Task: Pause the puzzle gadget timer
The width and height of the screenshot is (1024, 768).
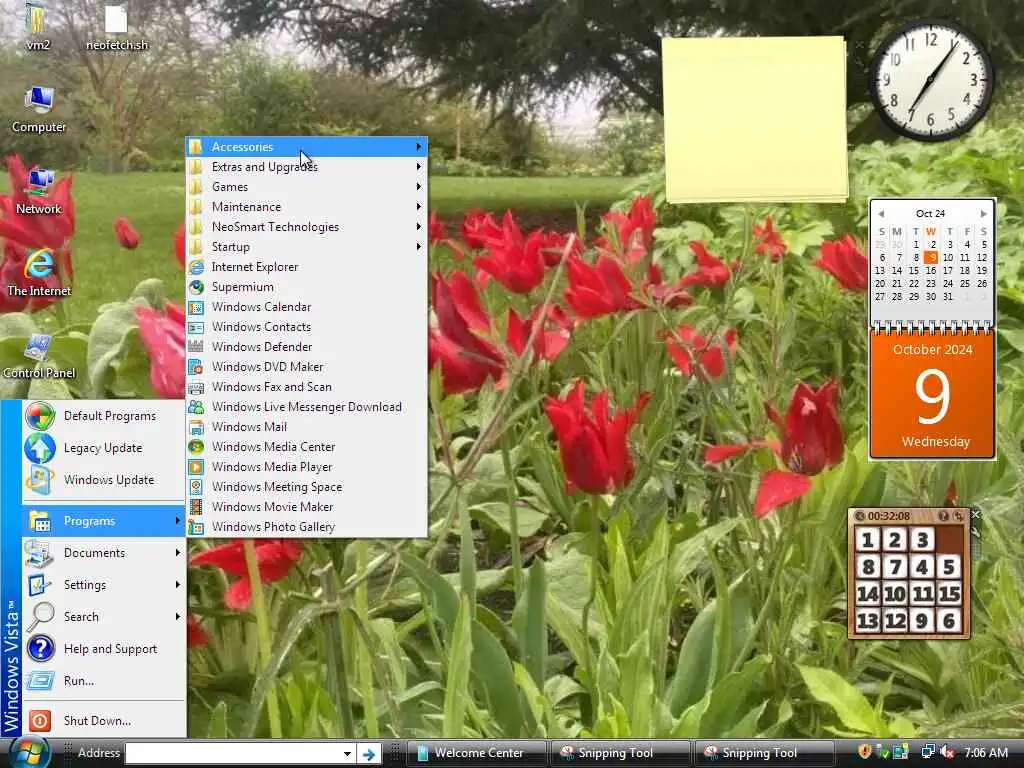Action: click(859, 516)
